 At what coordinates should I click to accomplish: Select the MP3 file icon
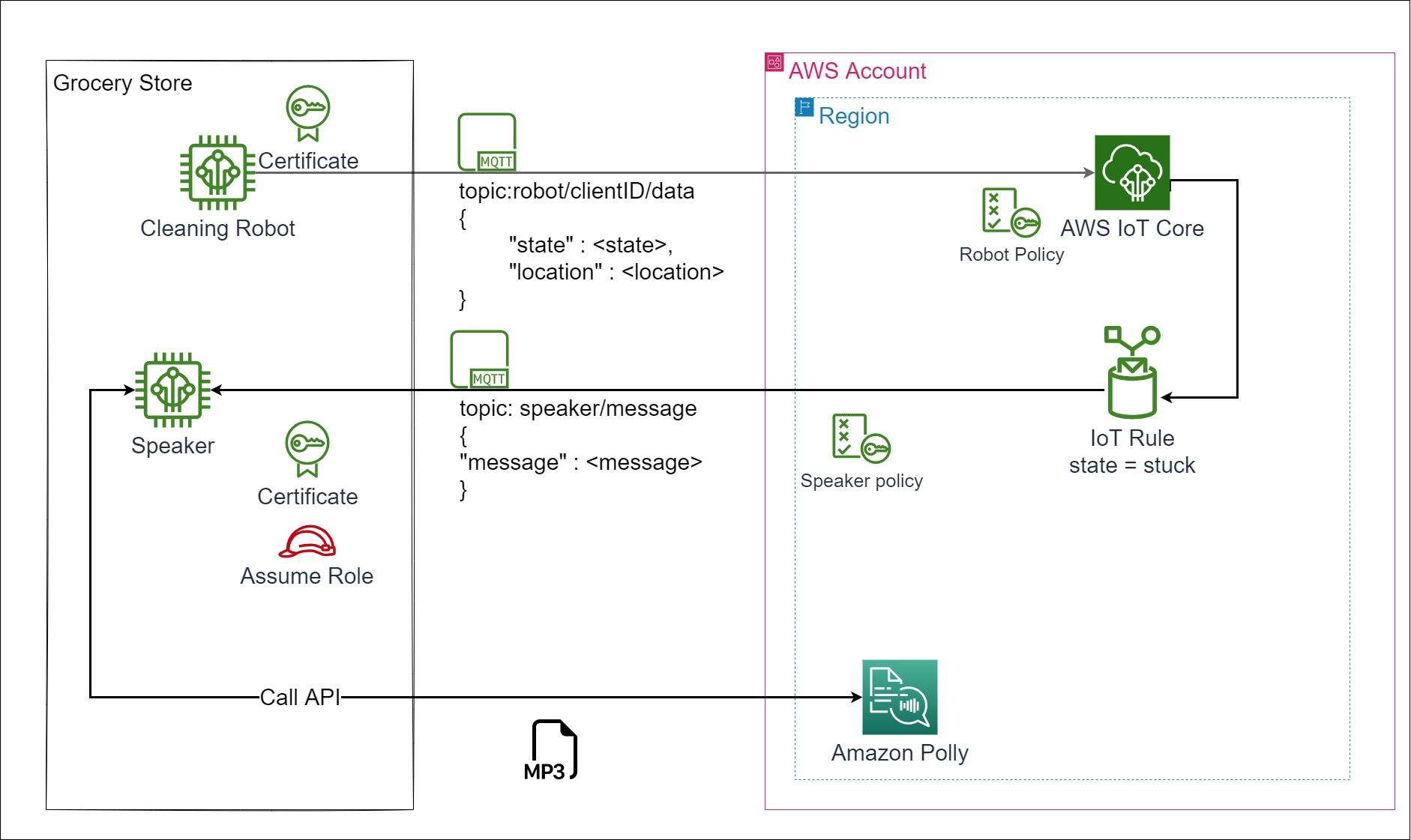[551, 750]
